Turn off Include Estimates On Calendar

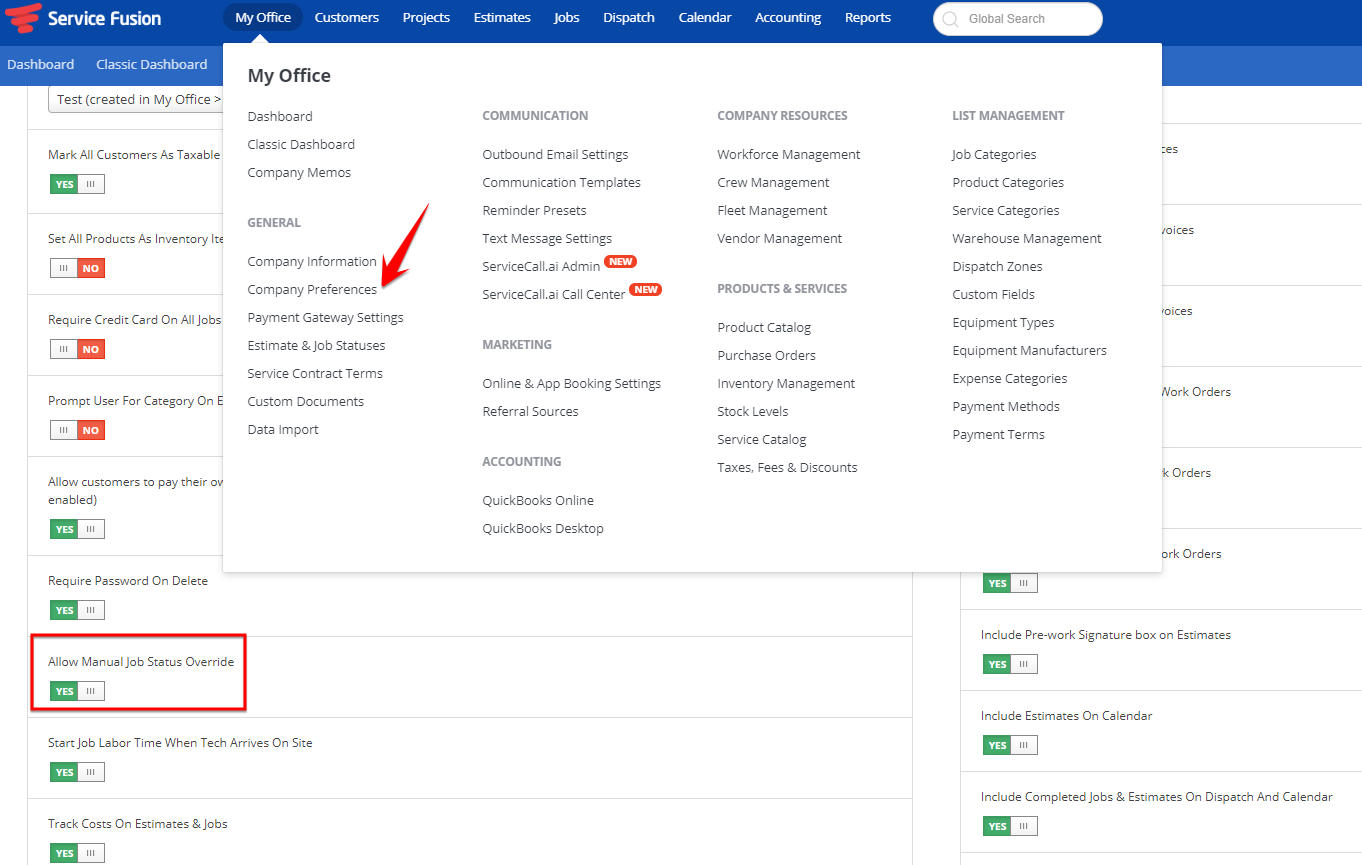point(1010,745)
